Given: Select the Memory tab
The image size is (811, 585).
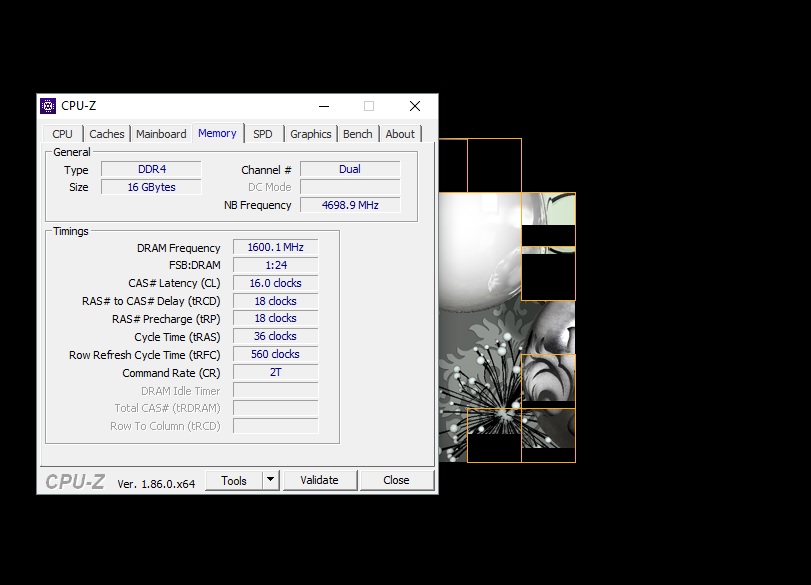Looking at the screenshot, I should [217, 133].
